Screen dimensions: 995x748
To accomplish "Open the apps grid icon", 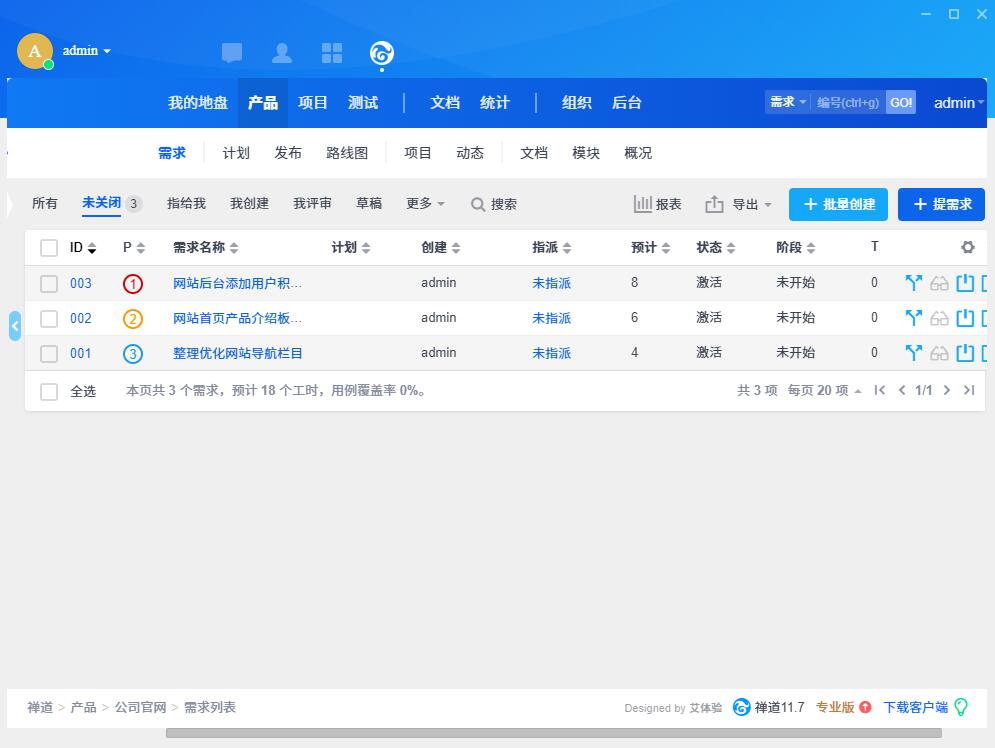I will tap(332, 53).
